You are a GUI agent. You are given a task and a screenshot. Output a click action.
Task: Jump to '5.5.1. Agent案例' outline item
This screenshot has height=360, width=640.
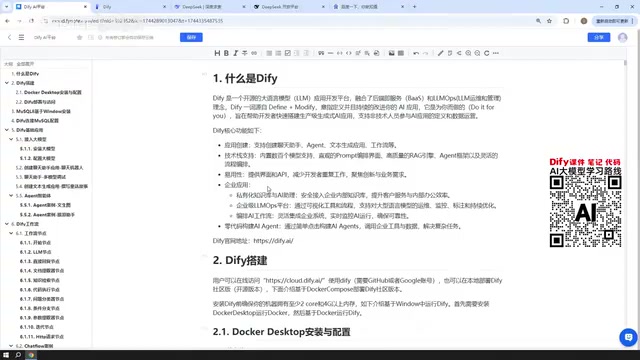click(x=45, y=205)
